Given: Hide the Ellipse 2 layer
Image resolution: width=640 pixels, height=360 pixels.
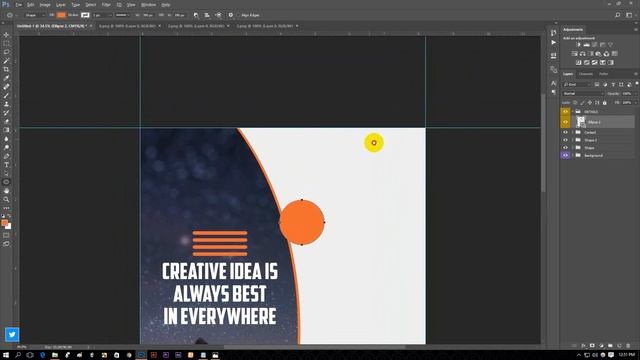Looking at the screenshot, I should point(565,122).
